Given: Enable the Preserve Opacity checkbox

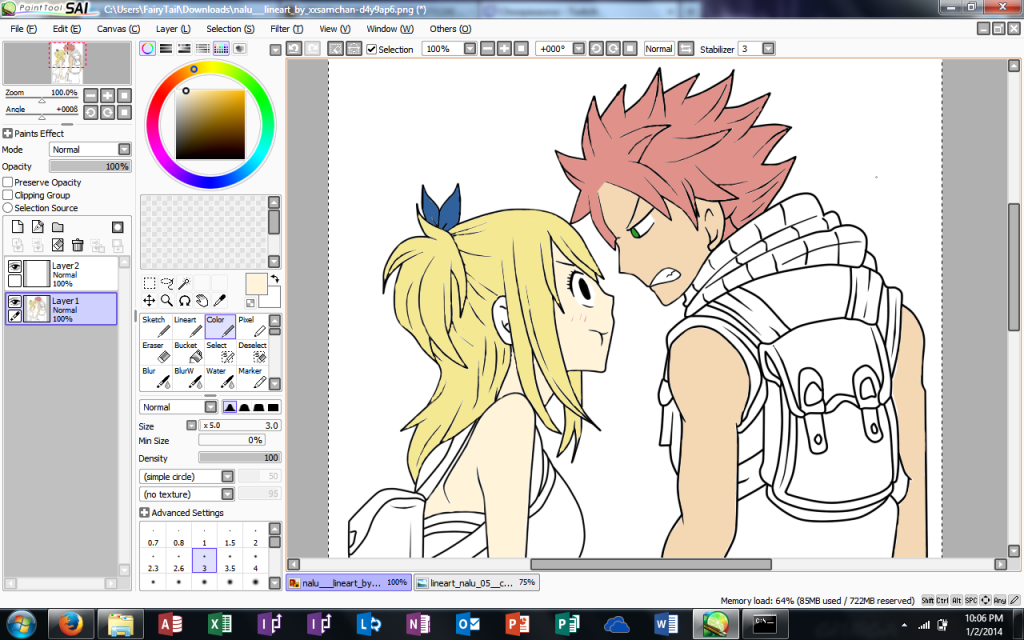Looking at the screenshot, I should [x=8, y=183].
